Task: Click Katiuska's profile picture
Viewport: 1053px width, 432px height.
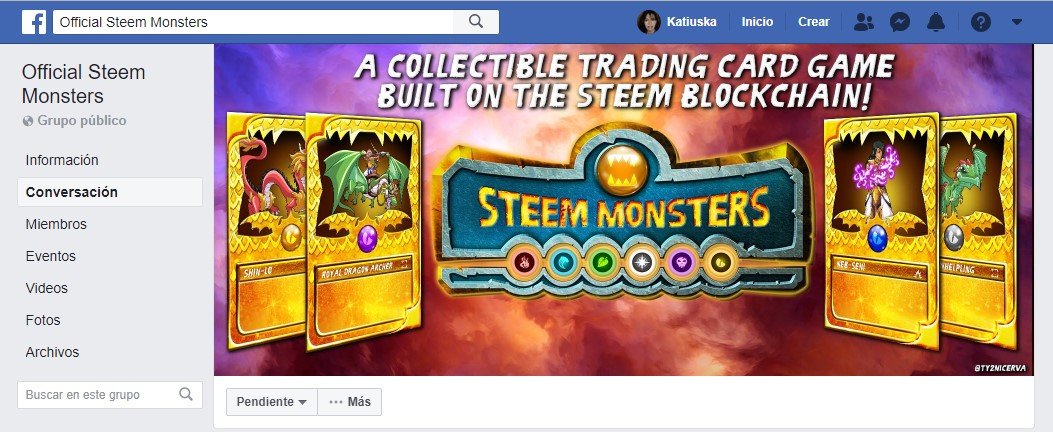Action: (x=649, y=21)
